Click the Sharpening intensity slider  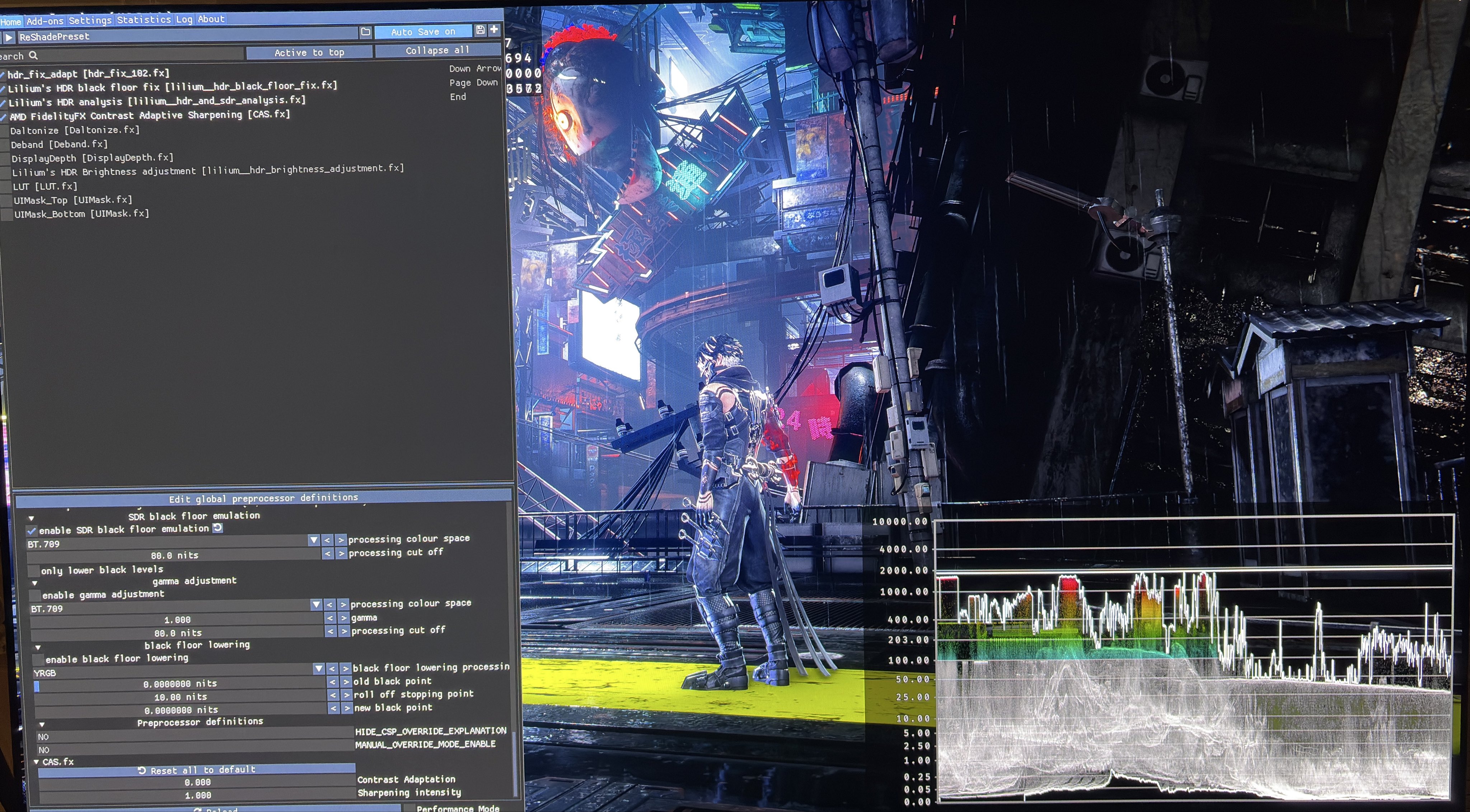coord(198,795)
